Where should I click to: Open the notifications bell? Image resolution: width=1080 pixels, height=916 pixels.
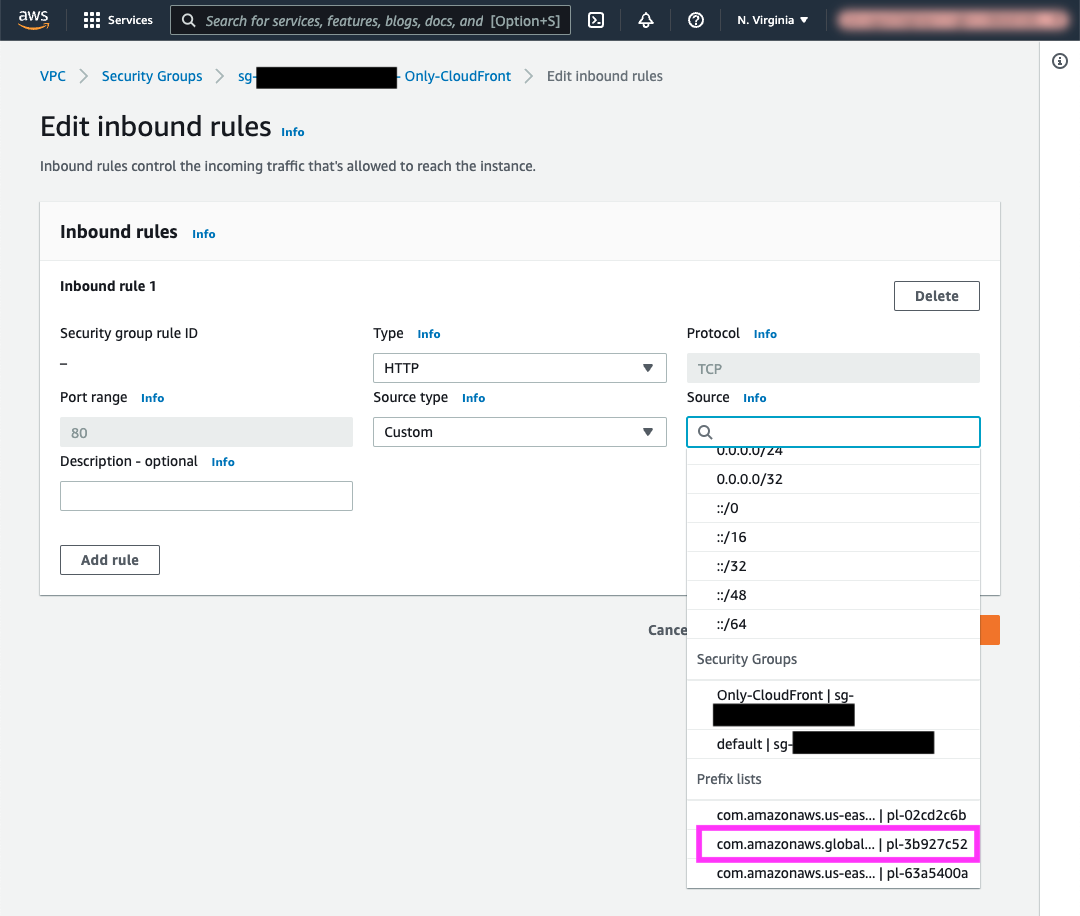point(645,20)
